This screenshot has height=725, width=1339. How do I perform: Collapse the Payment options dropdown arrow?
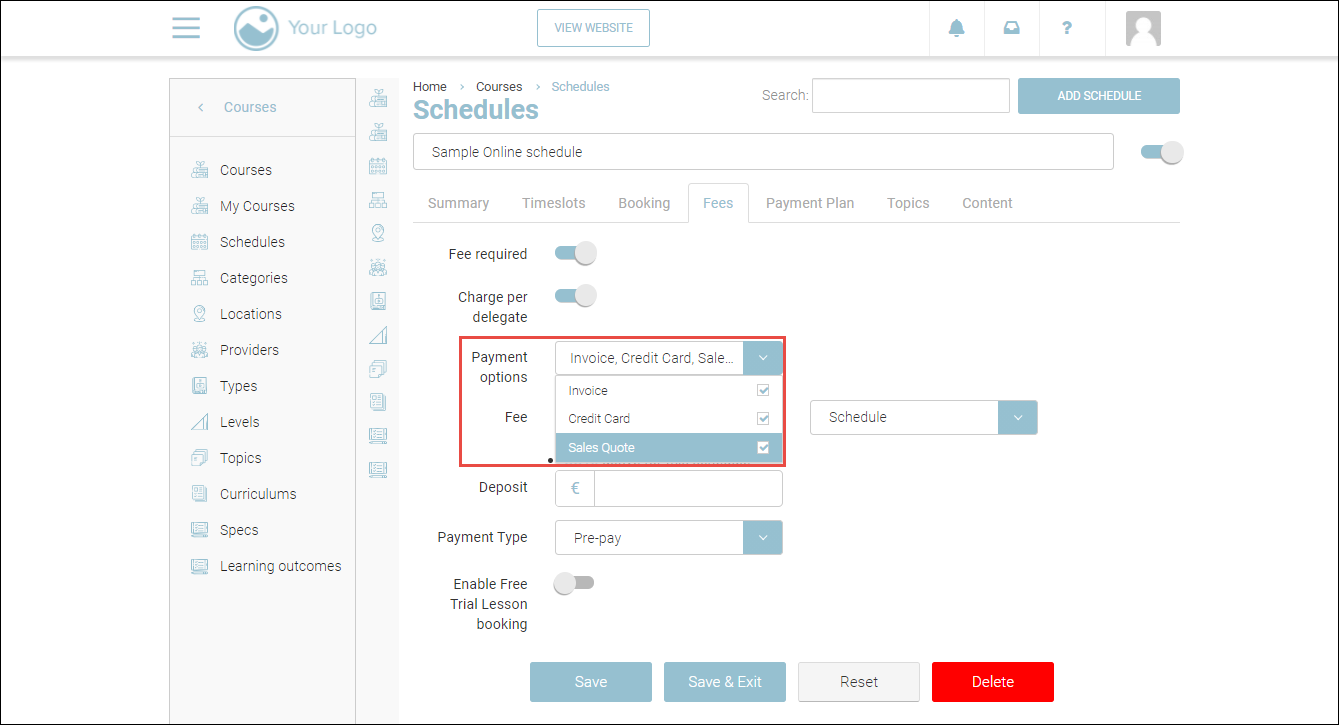[x=763, y=358]
